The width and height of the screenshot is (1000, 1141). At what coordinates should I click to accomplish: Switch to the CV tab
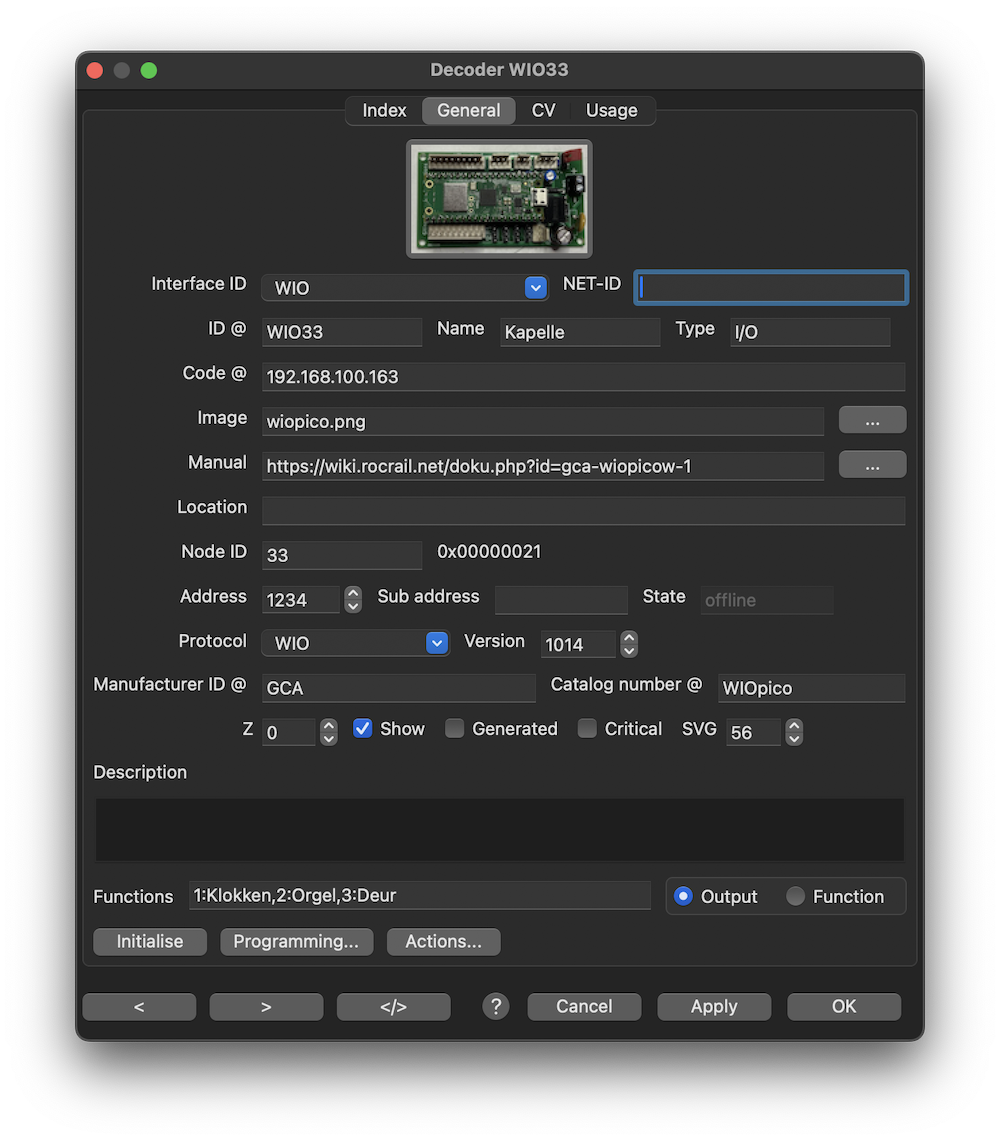coord(543,111)
